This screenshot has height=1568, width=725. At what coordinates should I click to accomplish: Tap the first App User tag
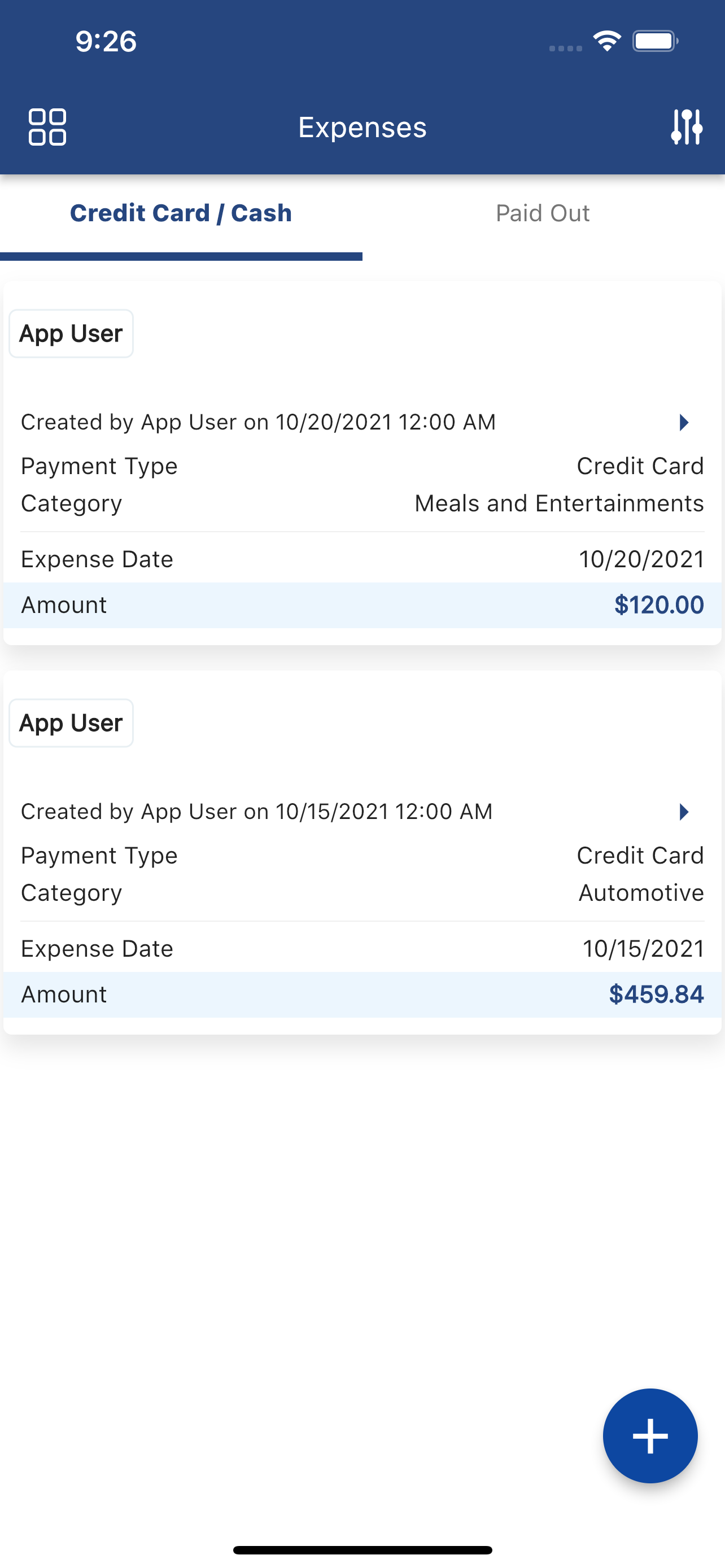pyautogui.click(x=71, y=334)
